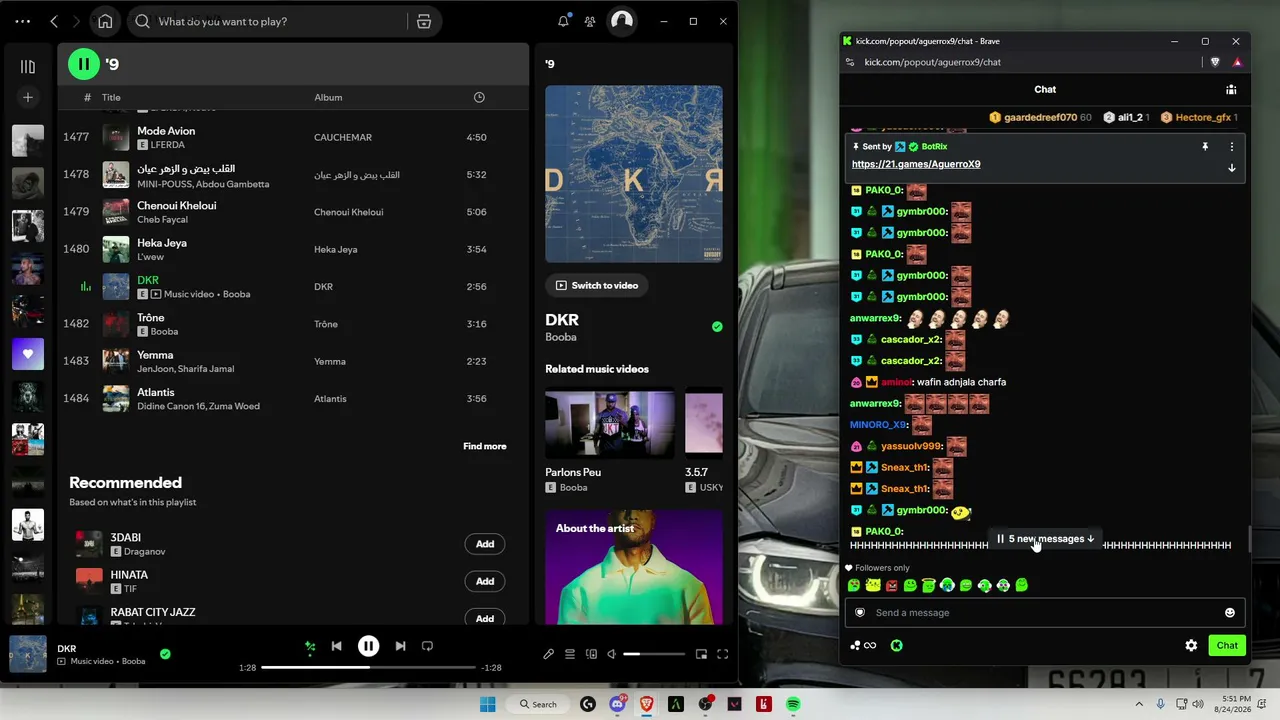The width and height of the screenshot is (1280, 720).
Task: Open Discord from the taskbar
Action: [x=617, y=704]
